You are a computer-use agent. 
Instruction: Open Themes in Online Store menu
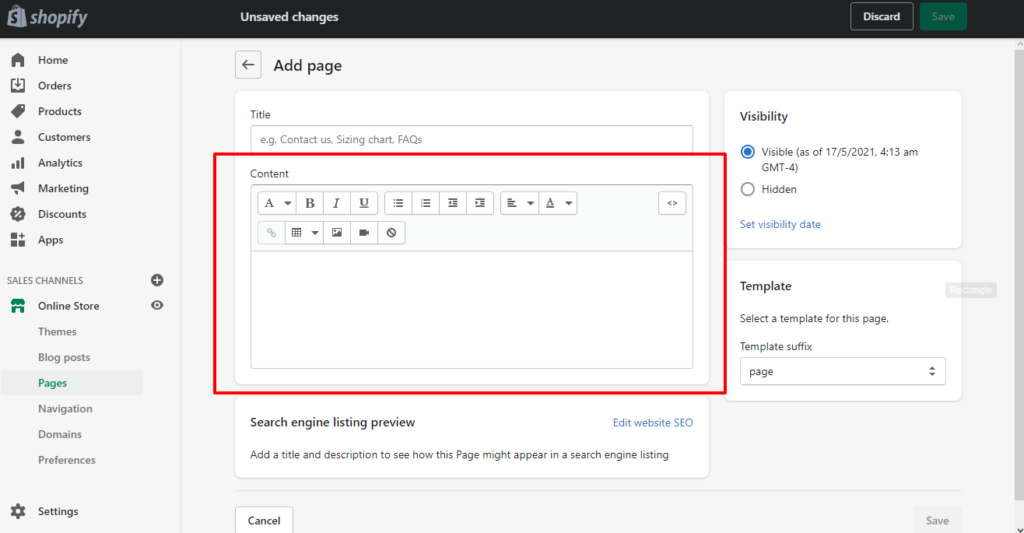[57, 332]
